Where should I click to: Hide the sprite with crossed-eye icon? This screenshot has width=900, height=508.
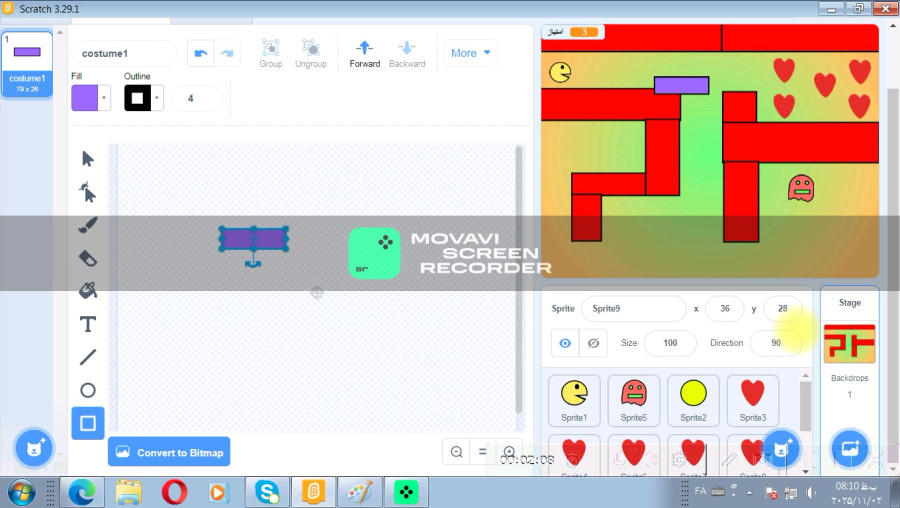pyautogui.click(x=593, y=343)
